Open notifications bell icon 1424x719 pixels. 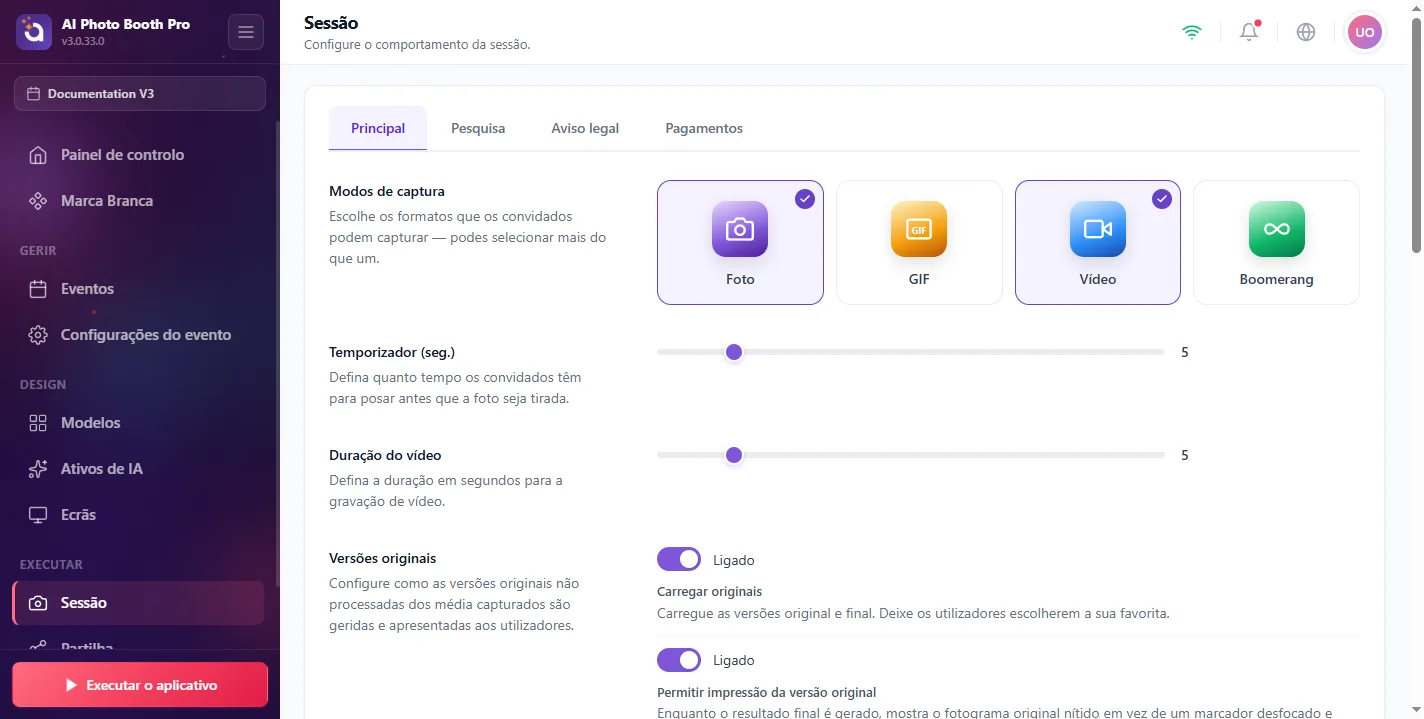[x=1249, y=32]
